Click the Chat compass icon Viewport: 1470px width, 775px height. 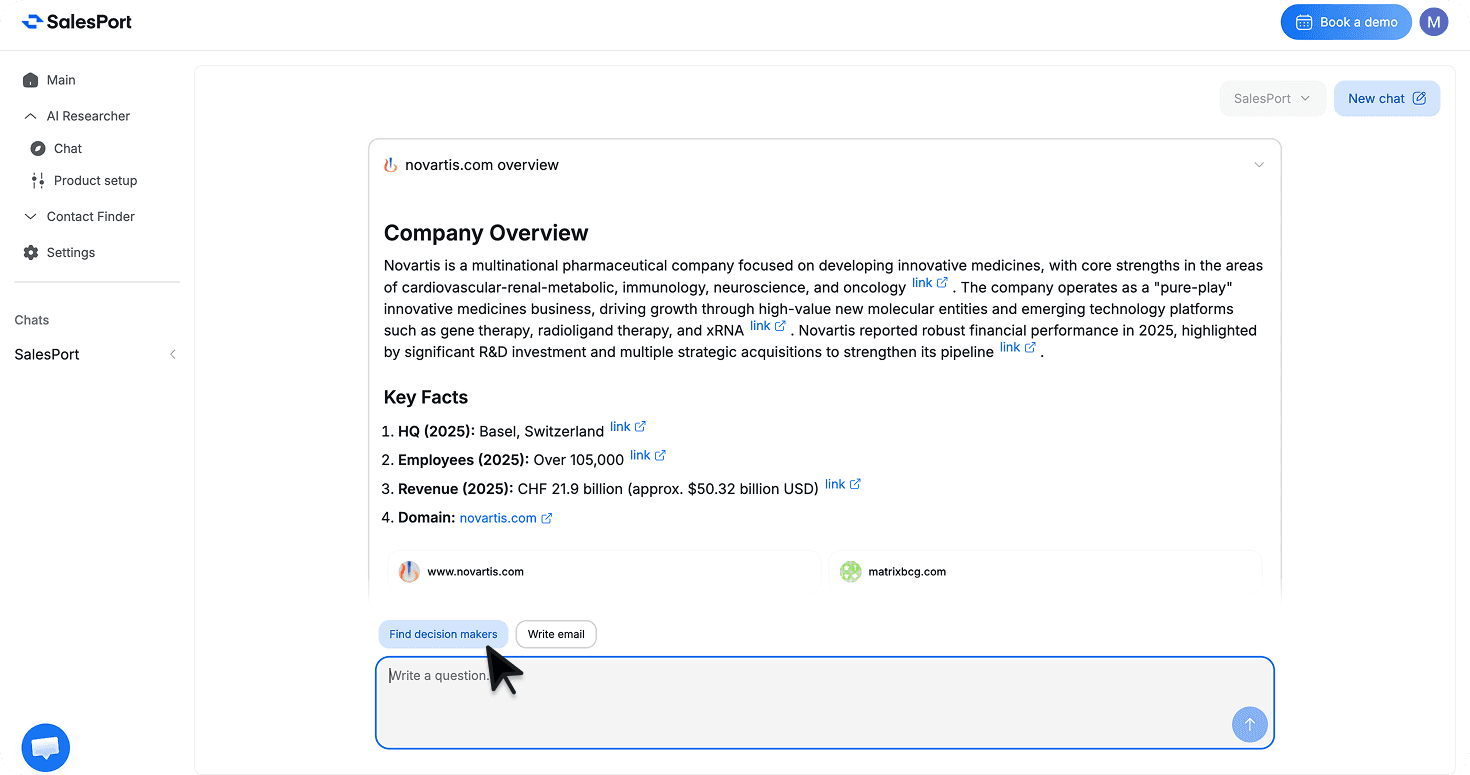(38, 148)
